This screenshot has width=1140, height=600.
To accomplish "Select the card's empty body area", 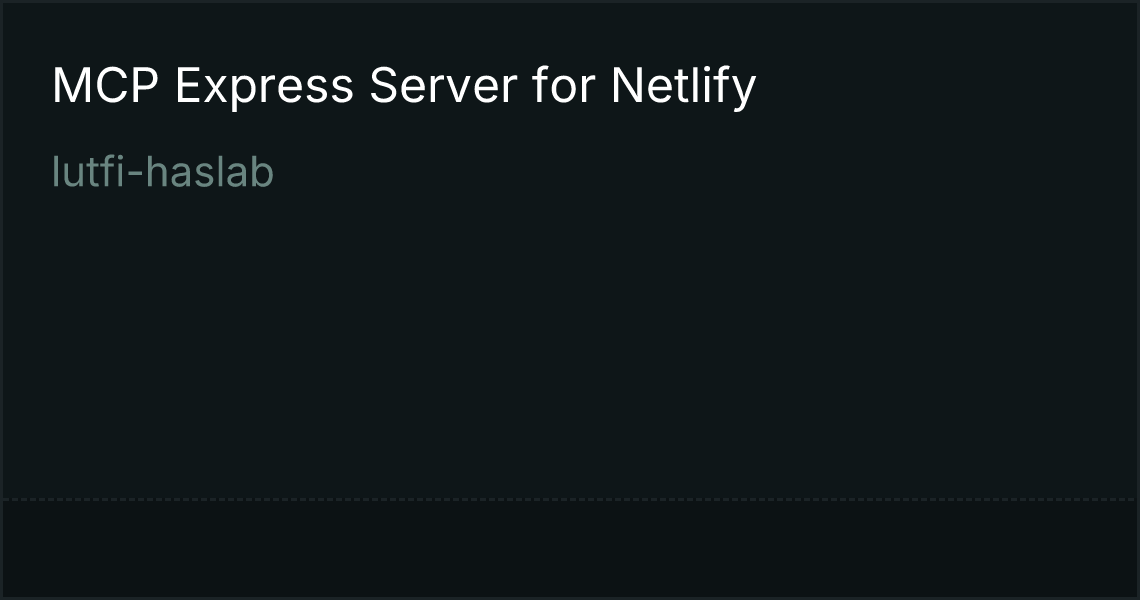I will click(x=570, y=342).
